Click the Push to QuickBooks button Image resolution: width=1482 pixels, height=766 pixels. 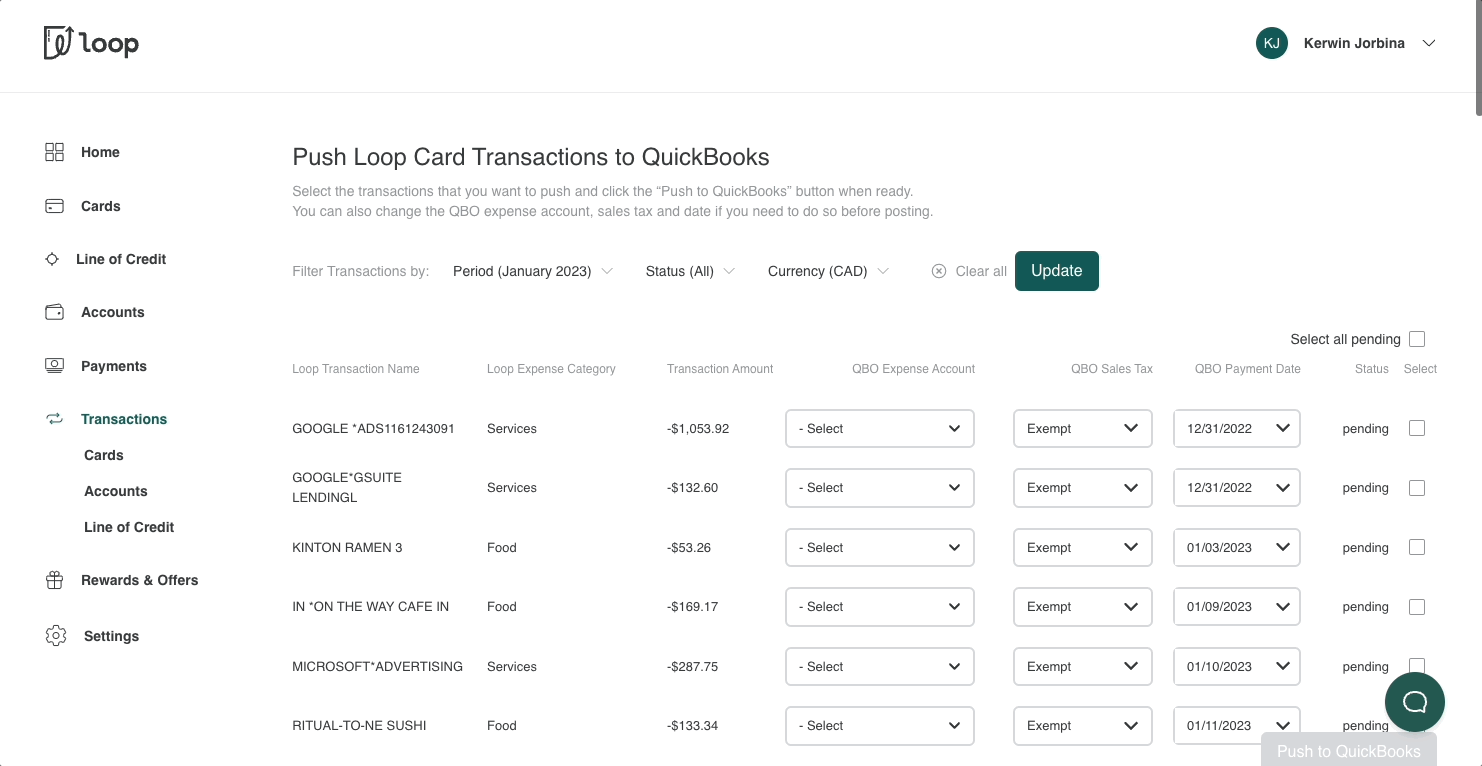[x=1349, y=751]
